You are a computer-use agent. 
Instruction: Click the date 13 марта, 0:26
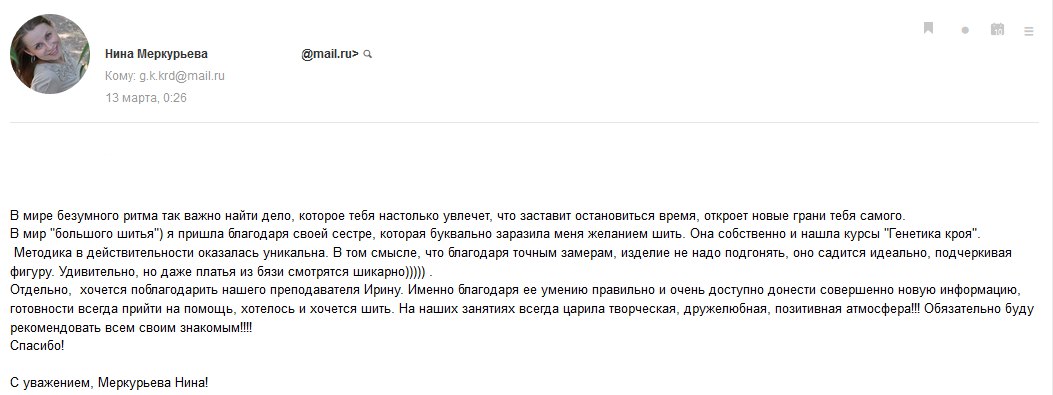pyautogui.click(x=146, y=97)
